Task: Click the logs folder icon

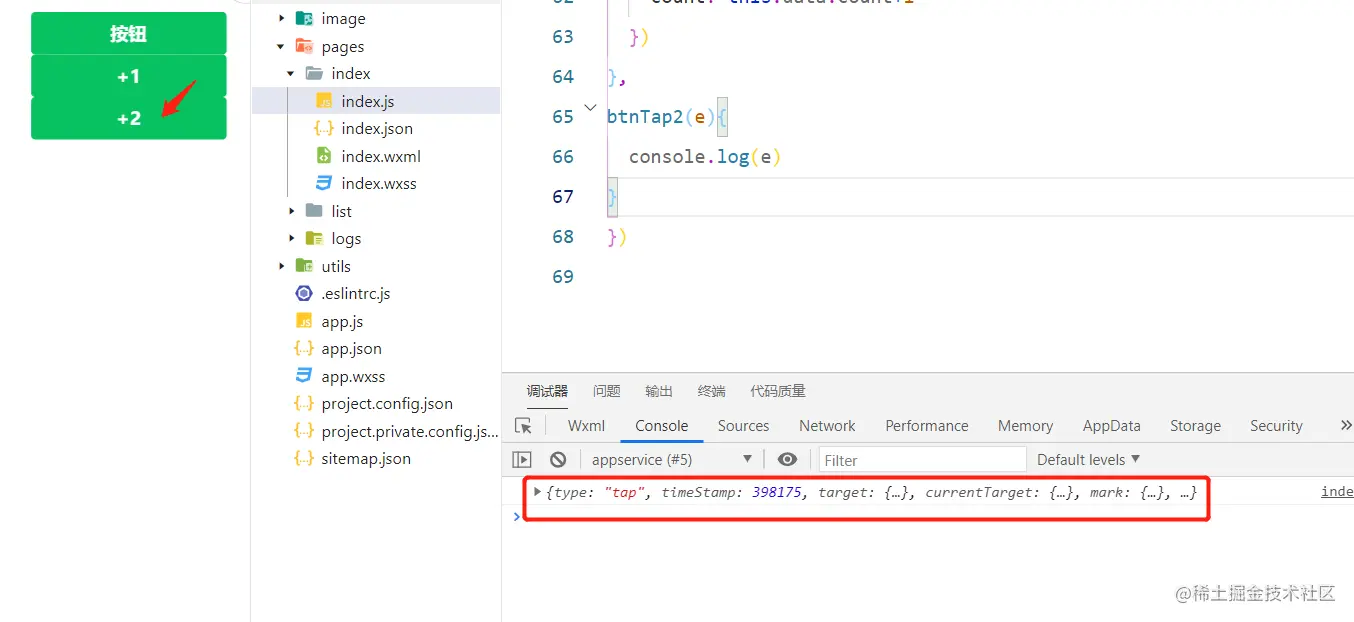Action: pos(314,238)
